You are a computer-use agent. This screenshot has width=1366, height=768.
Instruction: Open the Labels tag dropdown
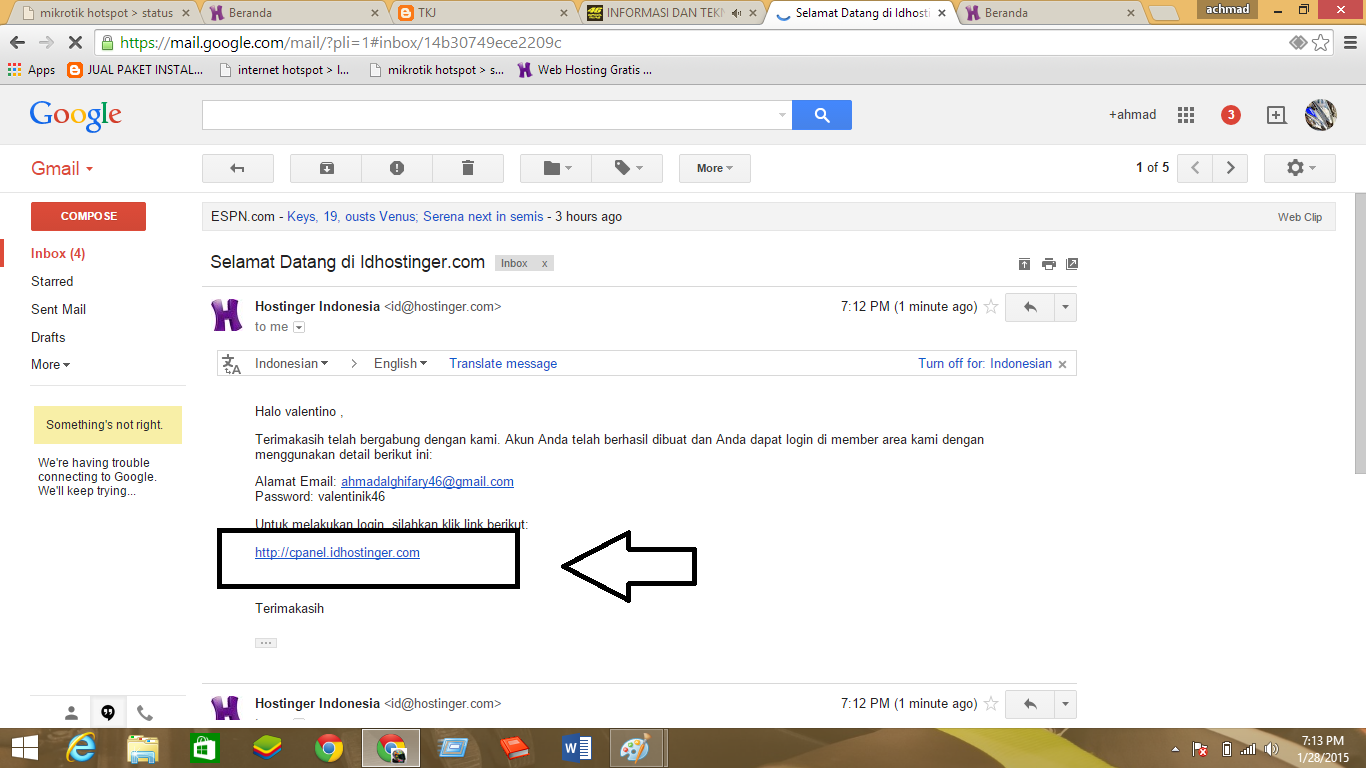click(x=627, y=168)
